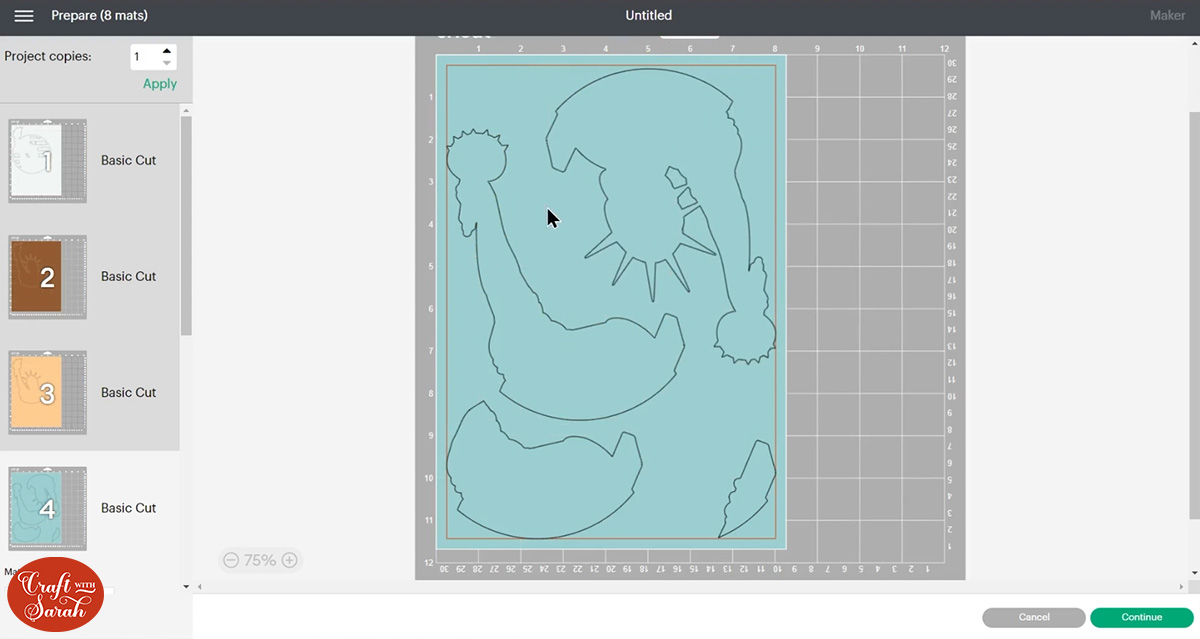
Task: Click the 75% zoom level indicator
Action: tap(260, 560)
